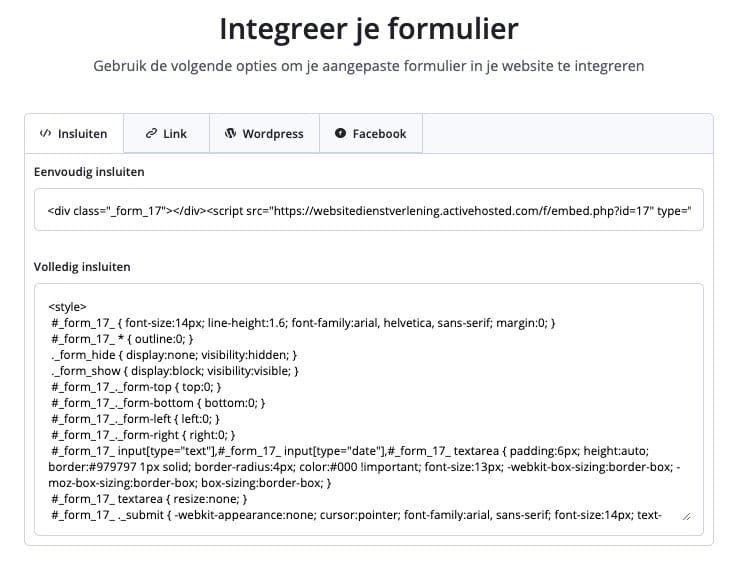Open the Link tab
This screenshot has height=563, width=739.
point(166,133)
